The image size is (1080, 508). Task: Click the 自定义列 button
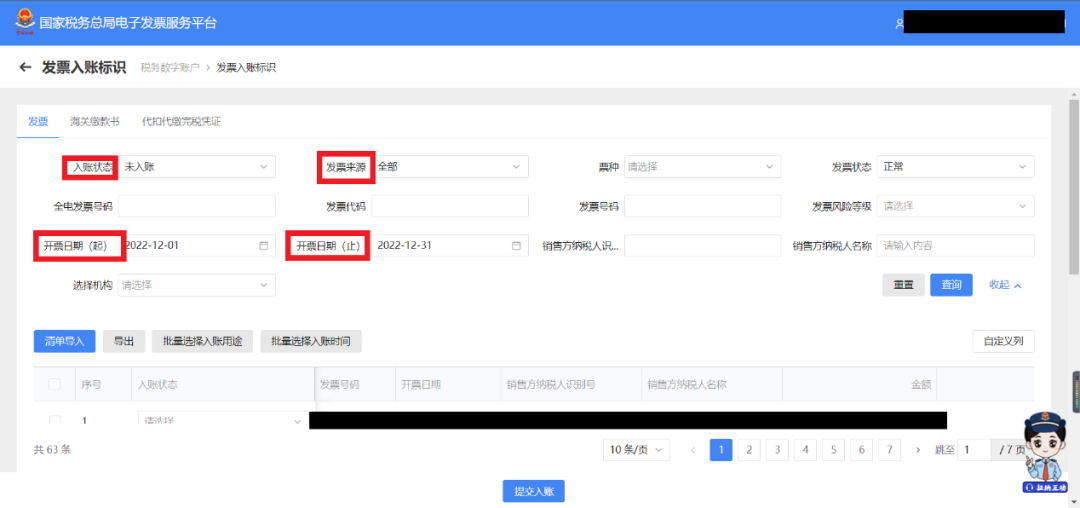(1004, 341)
